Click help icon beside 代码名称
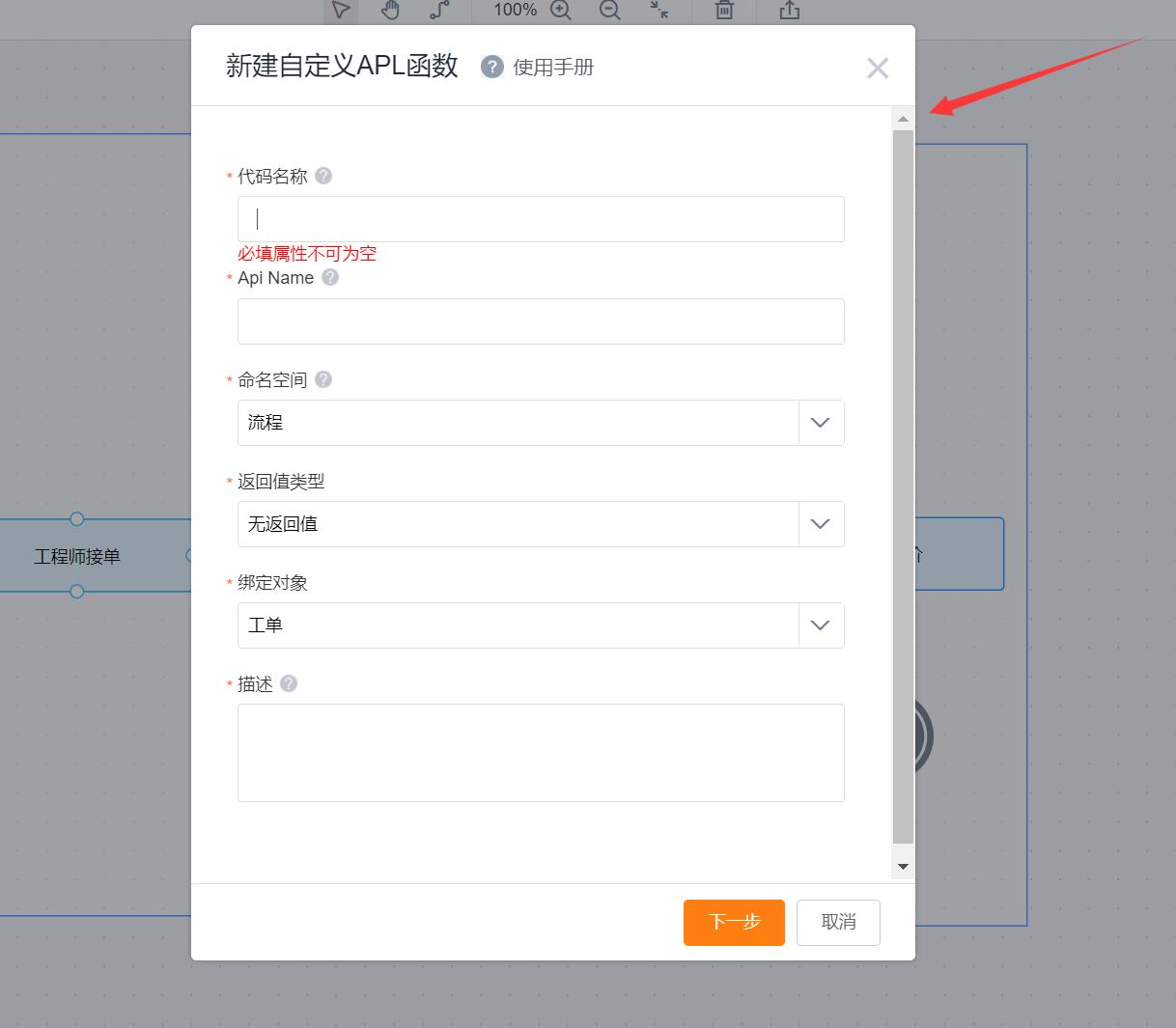1176x1028 pixels. point(324,176)
